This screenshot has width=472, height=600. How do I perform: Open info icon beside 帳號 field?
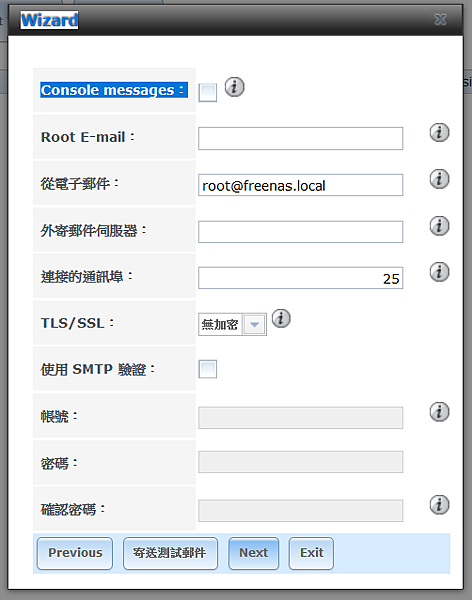click(x=439, y=412)
